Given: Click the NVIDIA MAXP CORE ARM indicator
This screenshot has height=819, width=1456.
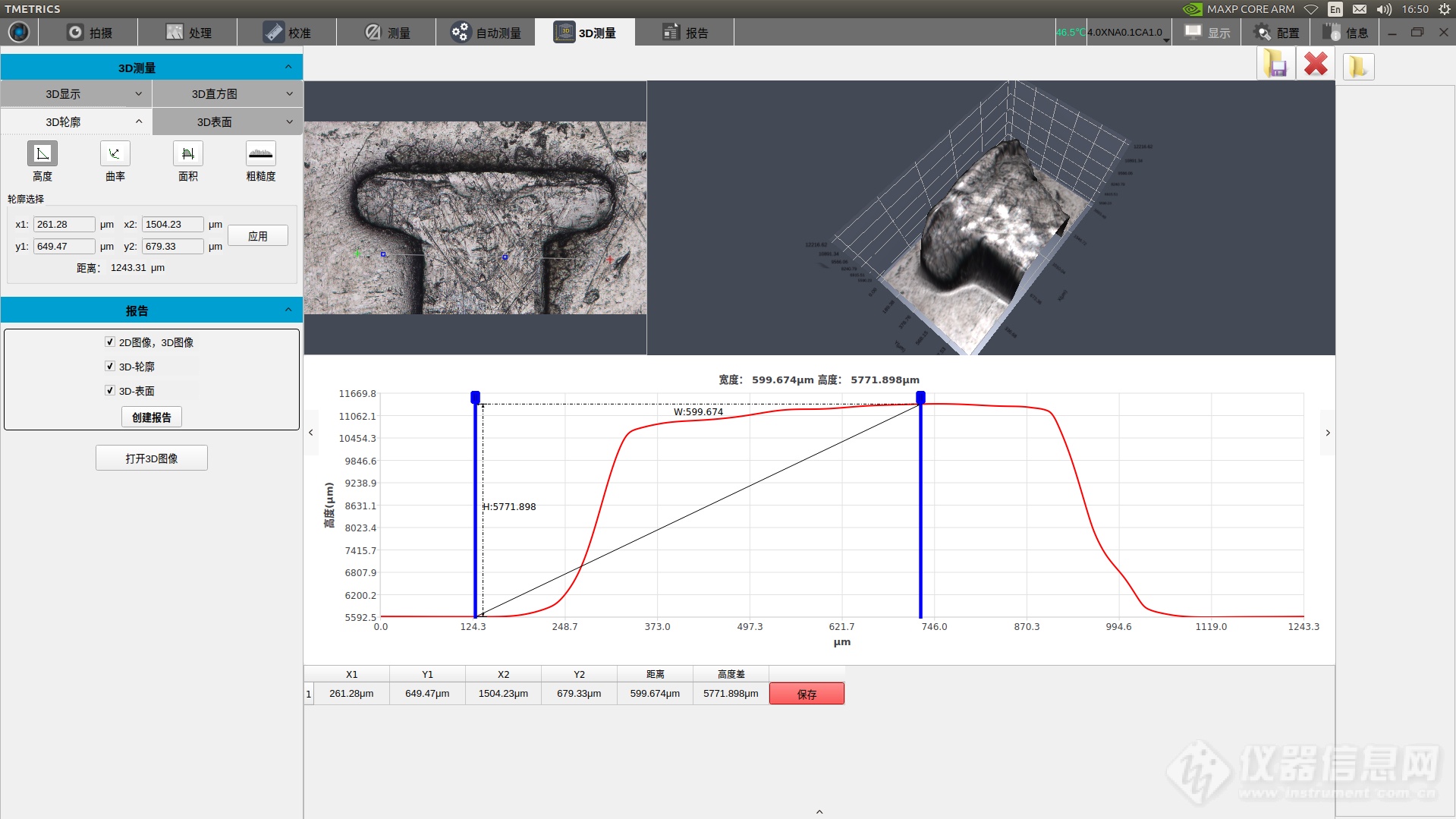Looking at the screenshot, I should pos(1239,9).
